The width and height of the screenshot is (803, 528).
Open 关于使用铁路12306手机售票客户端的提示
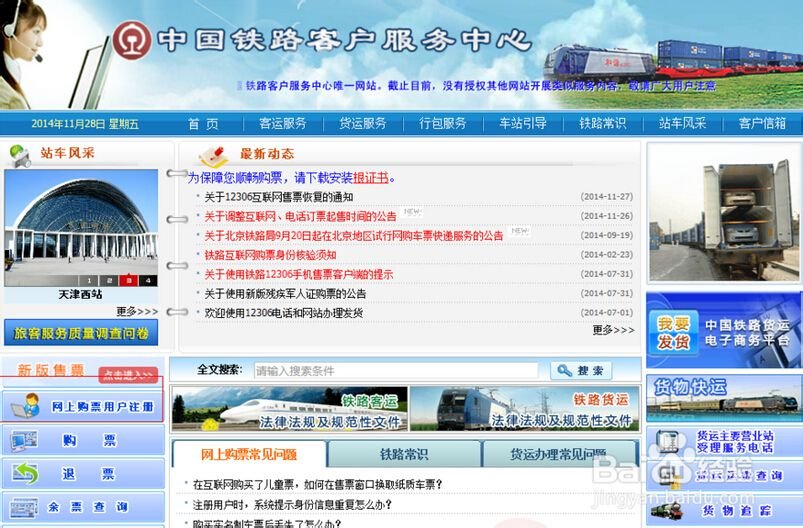click(x=299, y=274)
